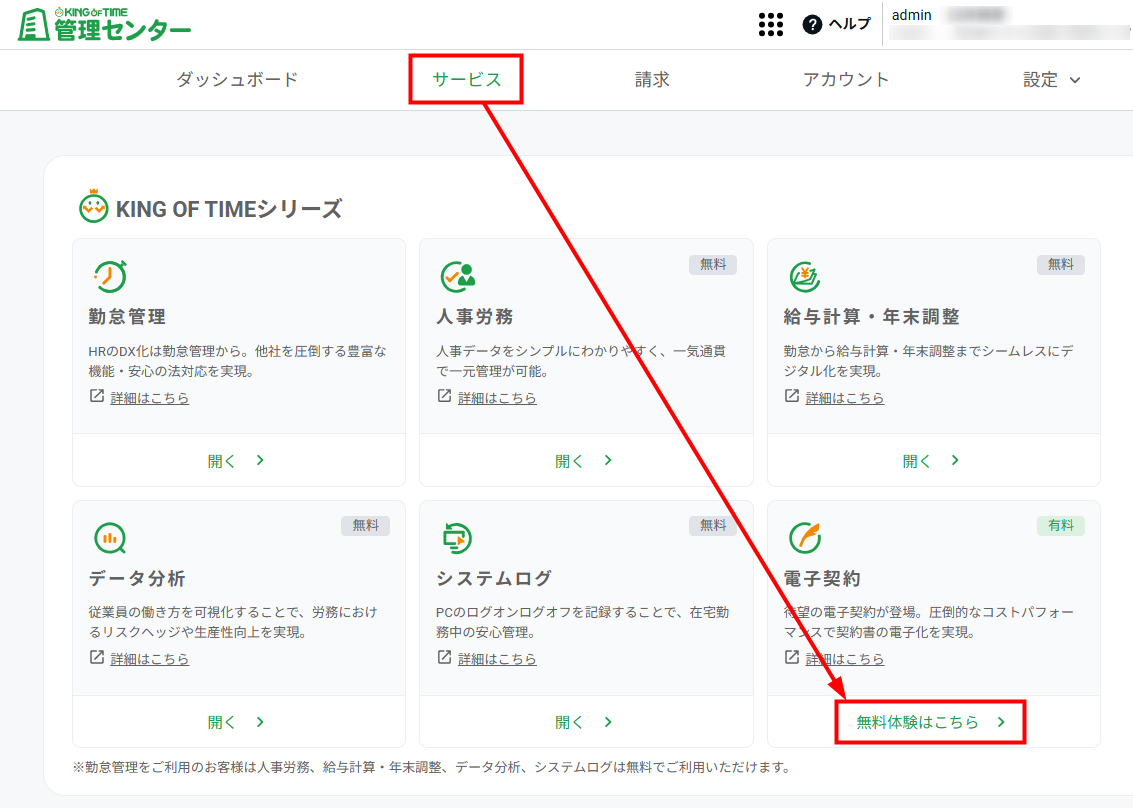The height and width of the screenshot is (808, 1133).
Task: Click 開く button for 勤怠管理
Action: pos(238,460)
